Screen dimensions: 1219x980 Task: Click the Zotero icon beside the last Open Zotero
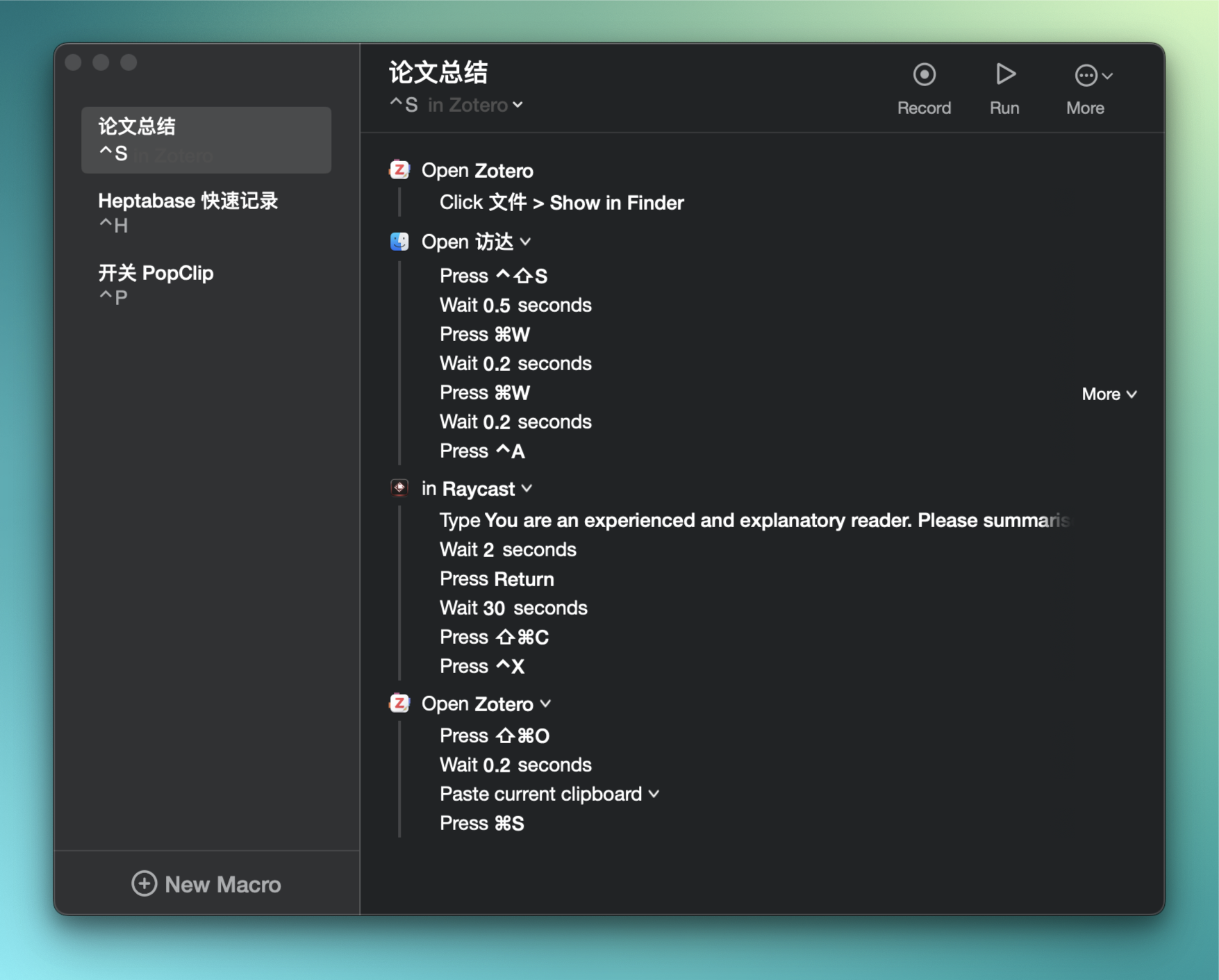[399, 703]
